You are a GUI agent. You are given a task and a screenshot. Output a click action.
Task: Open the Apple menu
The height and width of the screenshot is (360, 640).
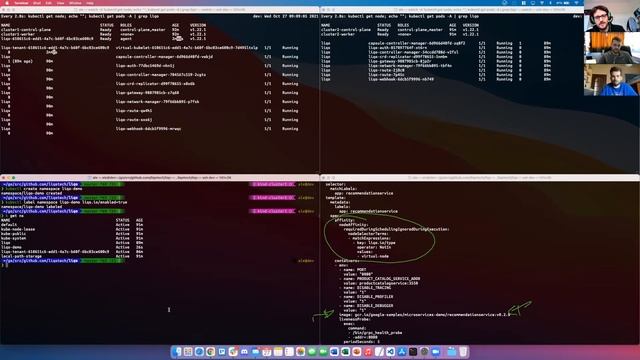(x=7, y=3)
